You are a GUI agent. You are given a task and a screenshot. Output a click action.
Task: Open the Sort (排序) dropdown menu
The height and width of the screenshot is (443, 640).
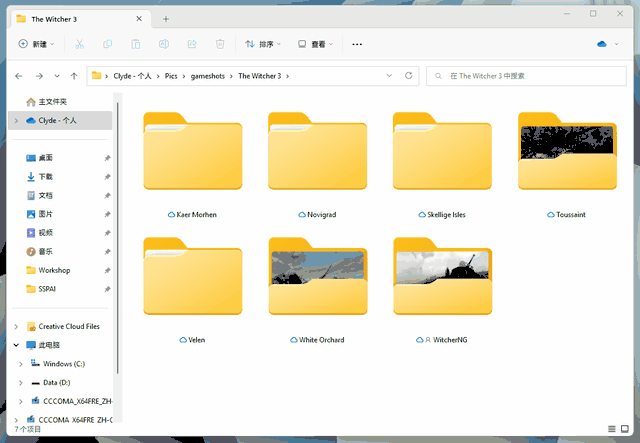[x=263, y=44]
